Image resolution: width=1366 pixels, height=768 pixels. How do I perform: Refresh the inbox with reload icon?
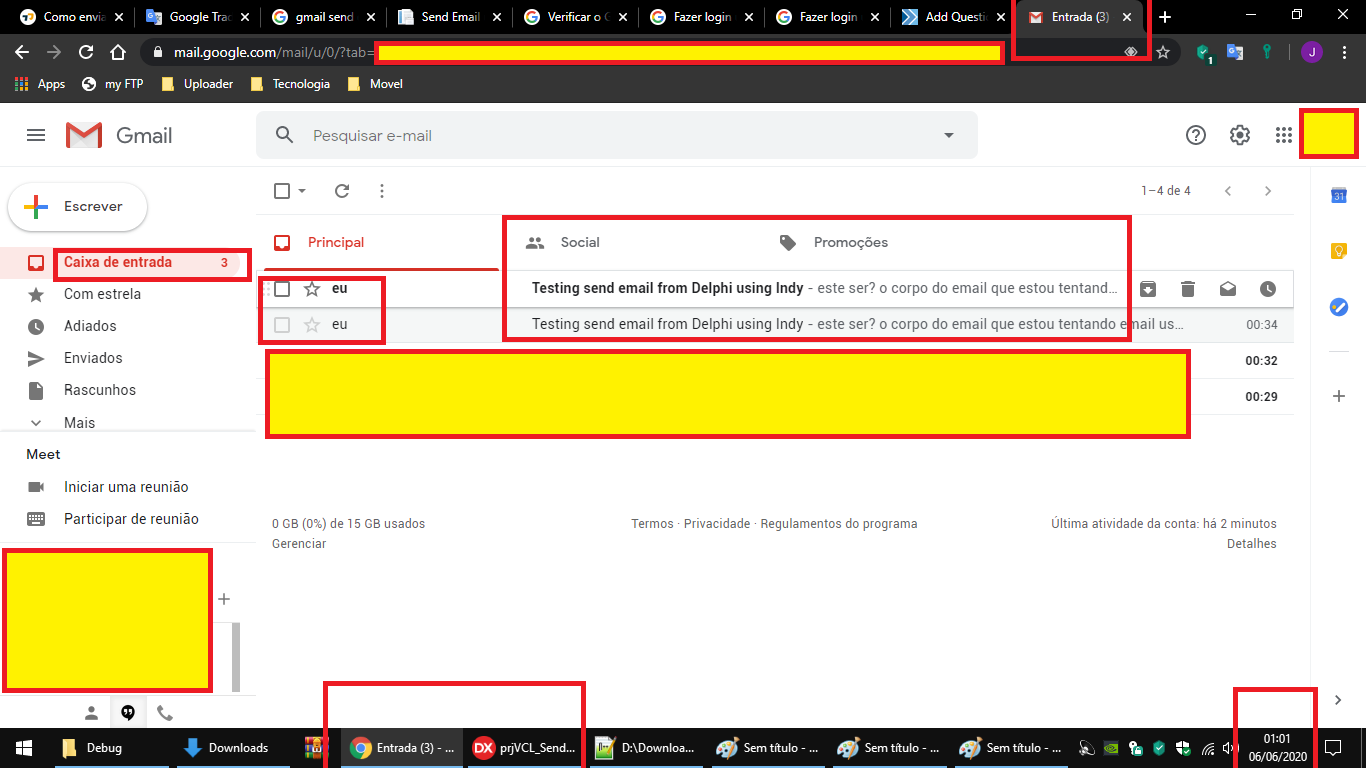(x=342, y=191)
